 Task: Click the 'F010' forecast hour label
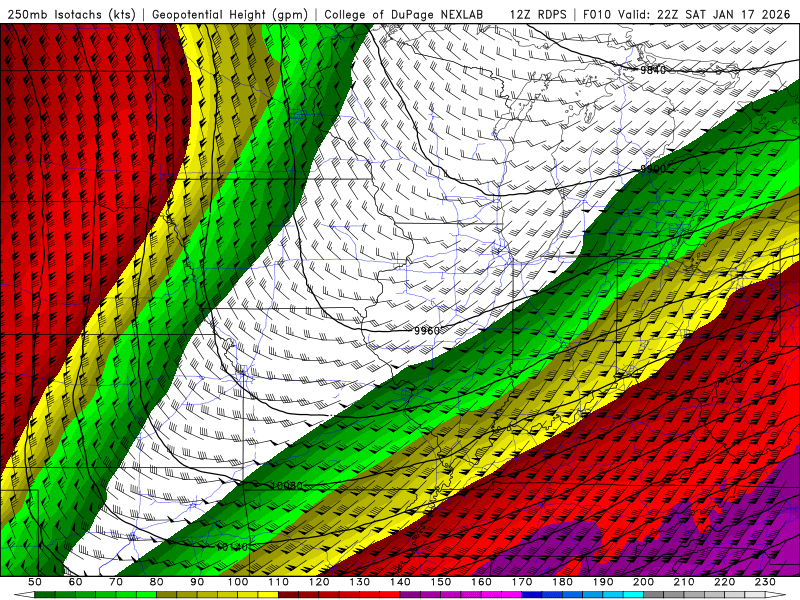tap(596, 14)
